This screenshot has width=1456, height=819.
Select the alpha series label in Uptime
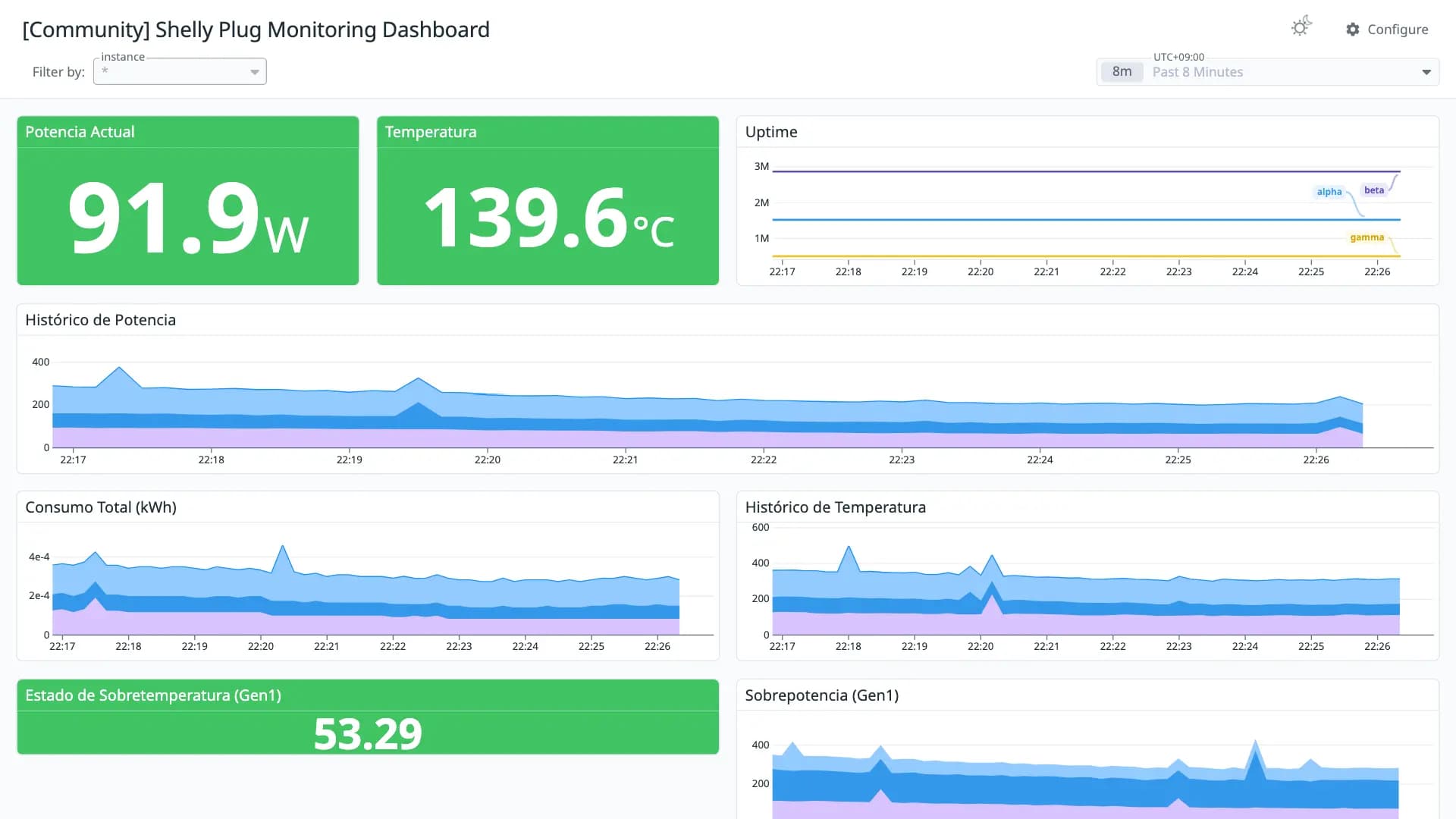pos(1329,192)
